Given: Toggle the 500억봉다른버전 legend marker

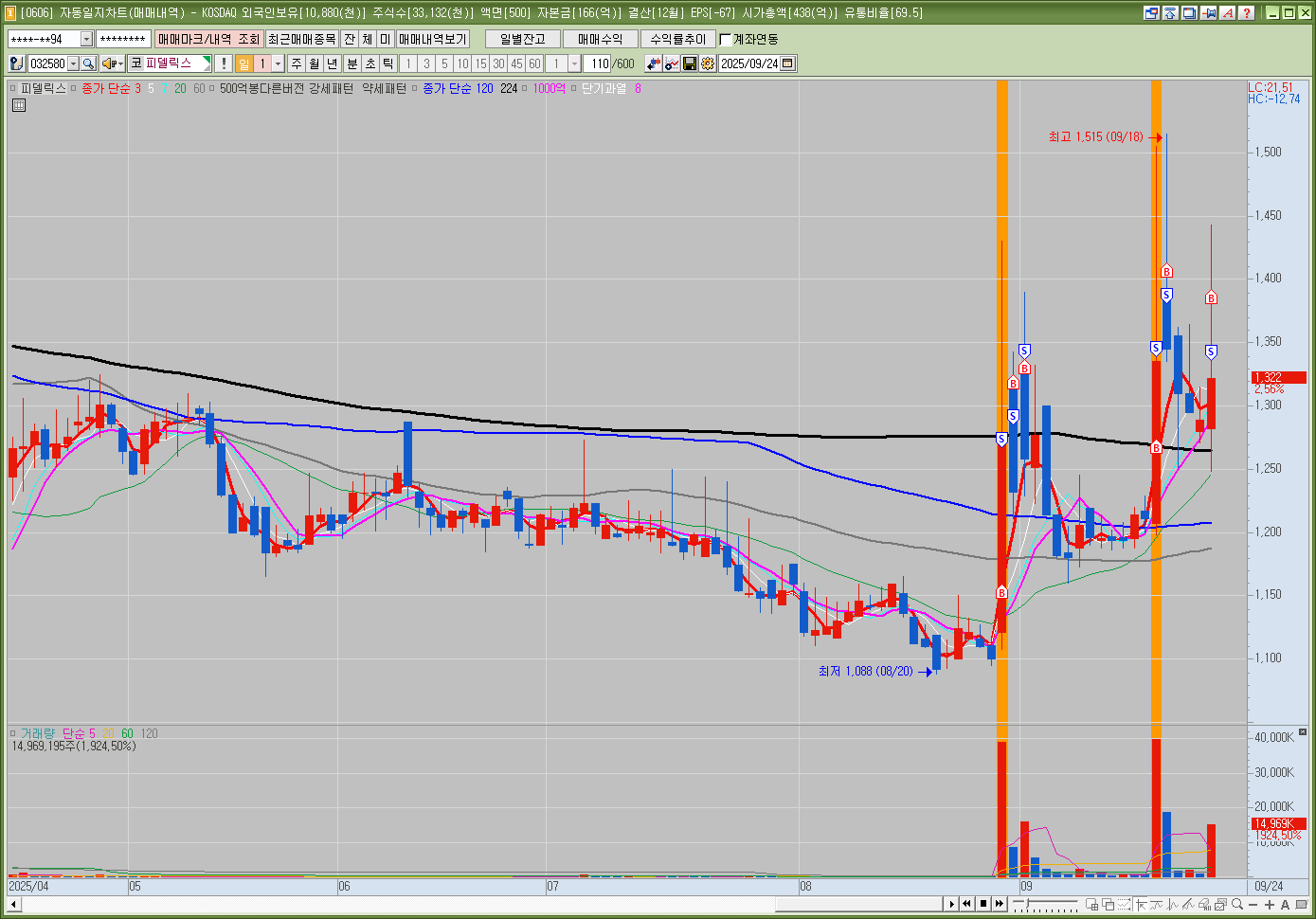Looking at the screenshot, I should (212, 88).
